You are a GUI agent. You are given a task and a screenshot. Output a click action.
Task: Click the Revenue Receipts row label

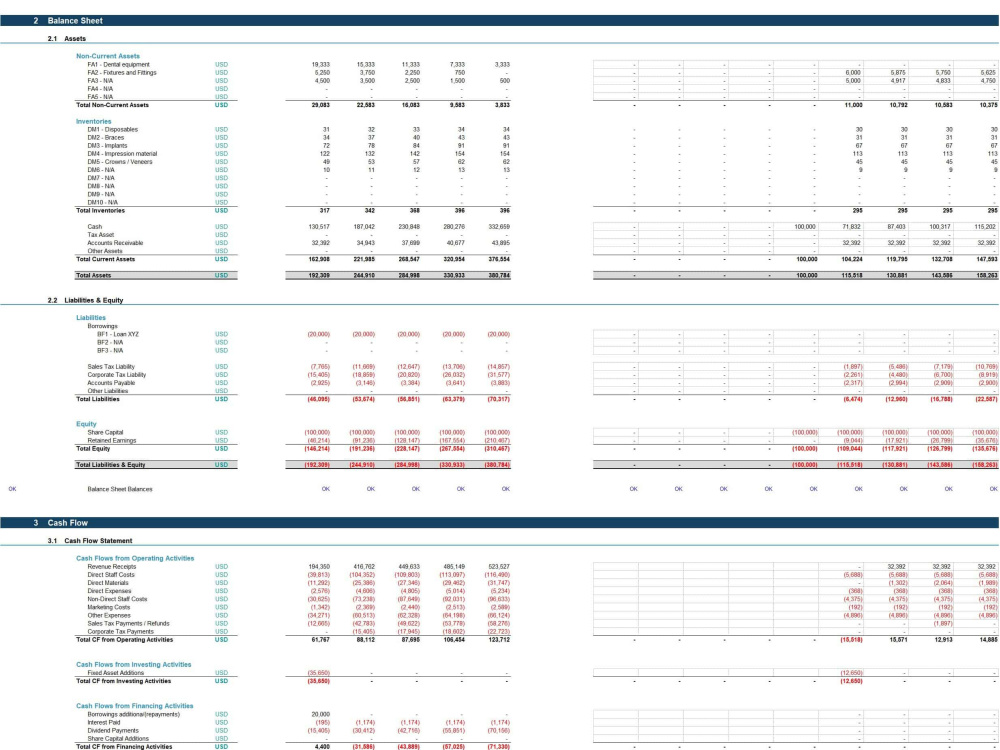coord(112,566)
